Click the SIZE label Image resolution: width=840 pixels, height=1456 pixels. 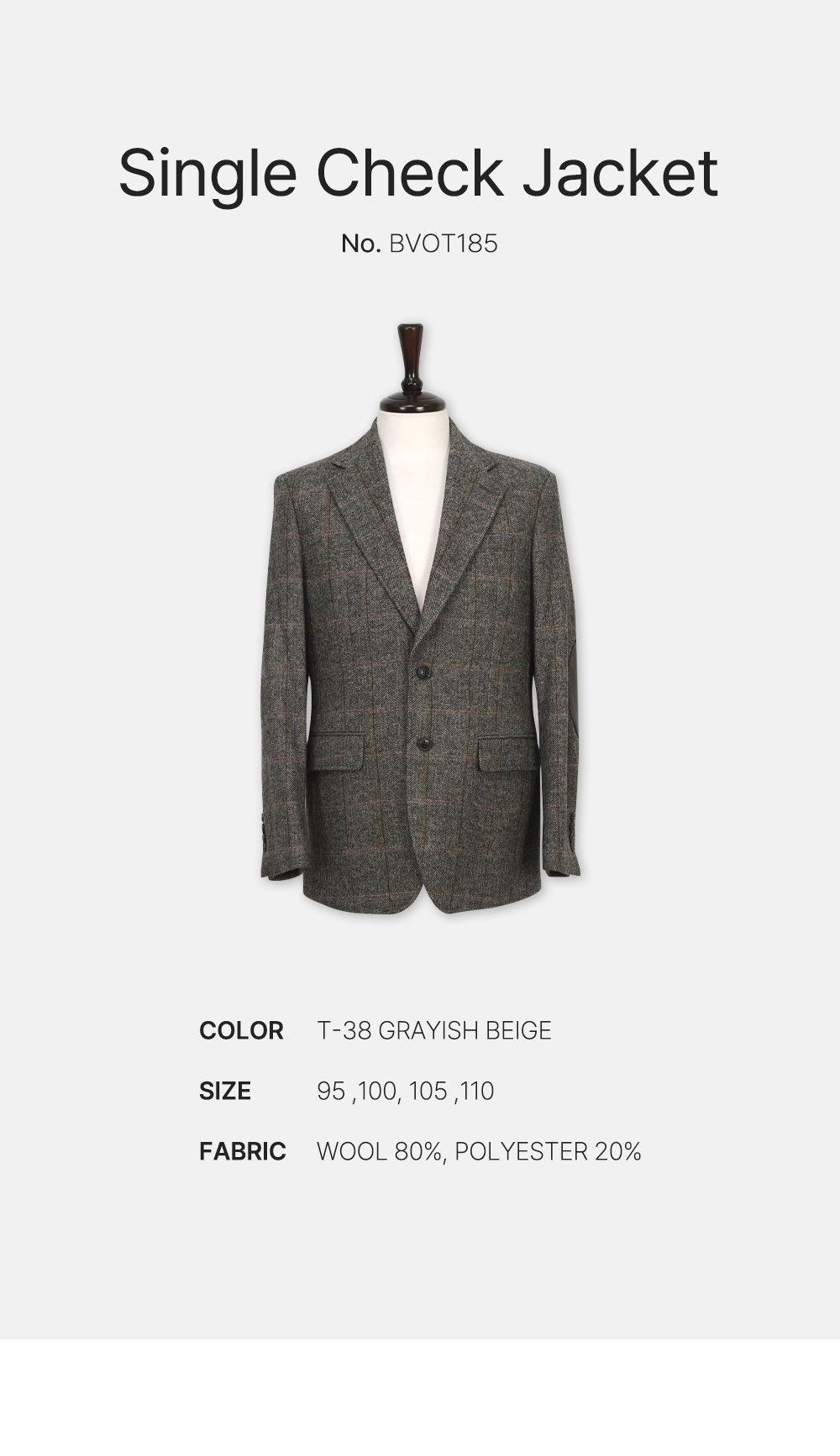coord(225,1092)
